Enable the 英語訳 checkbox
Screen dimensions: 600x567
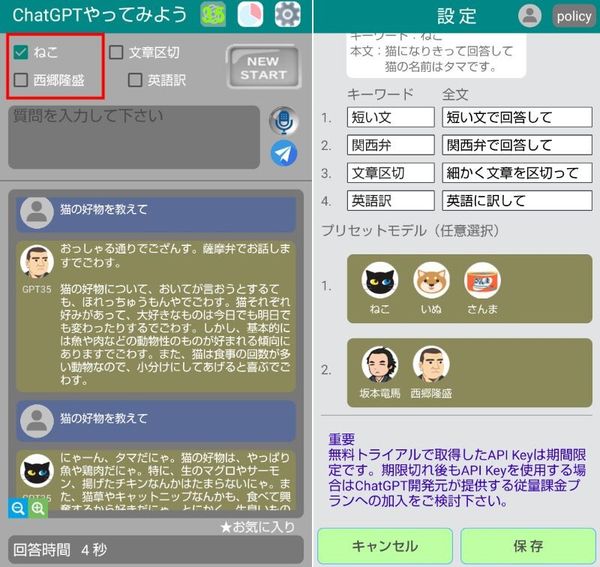[x=135, y=80]
